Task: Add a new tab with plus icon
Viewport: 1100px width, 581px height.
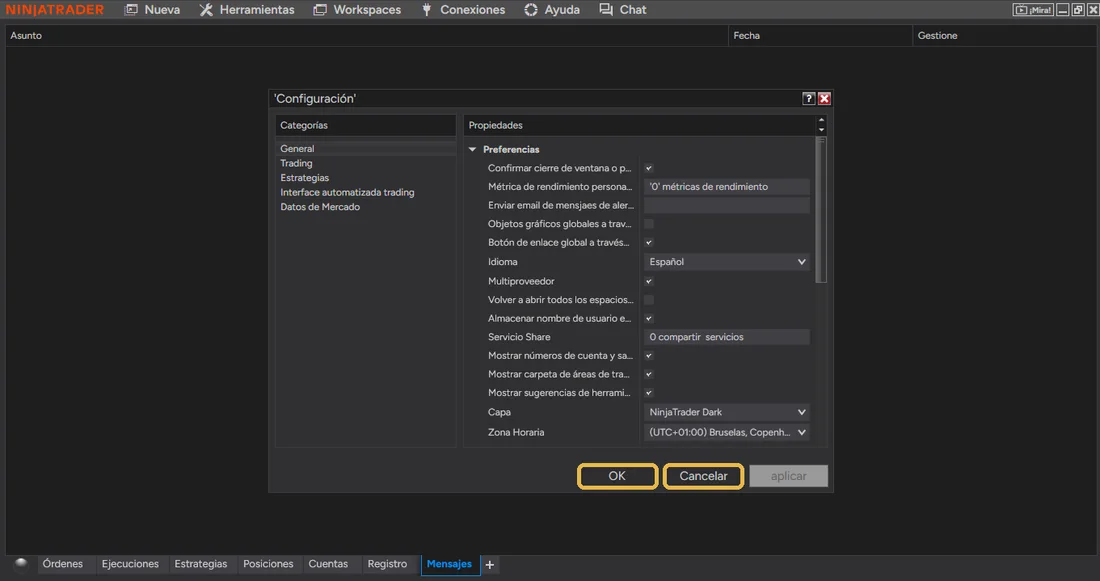Action: [x=490, y=564]
